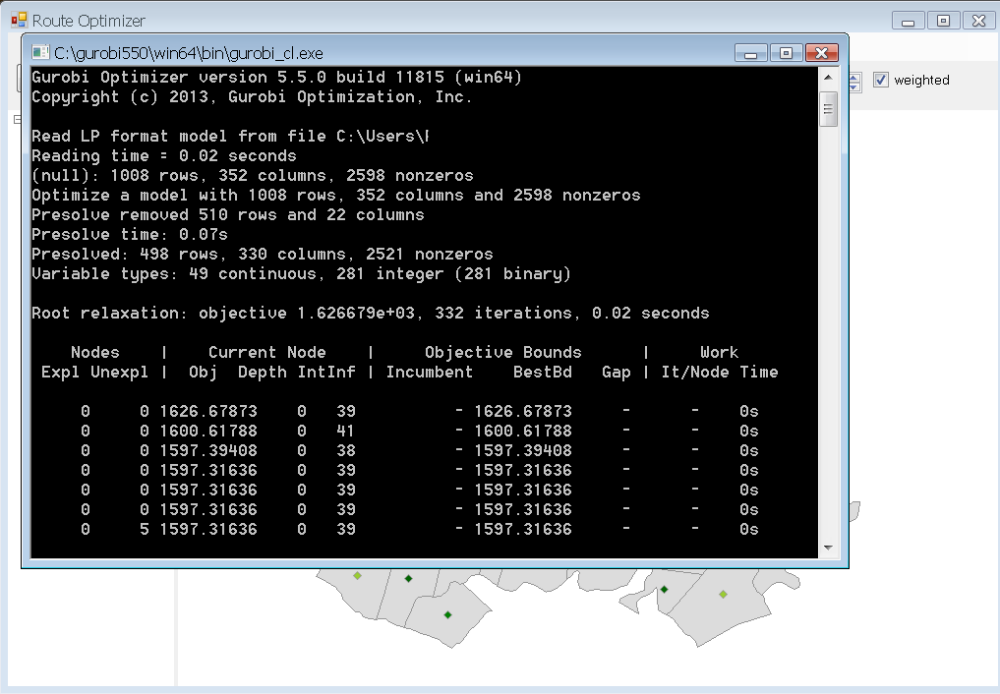Click the 'Variable types: 49 continuous' line
This screenshot has width=1000, height=694.
301,274
